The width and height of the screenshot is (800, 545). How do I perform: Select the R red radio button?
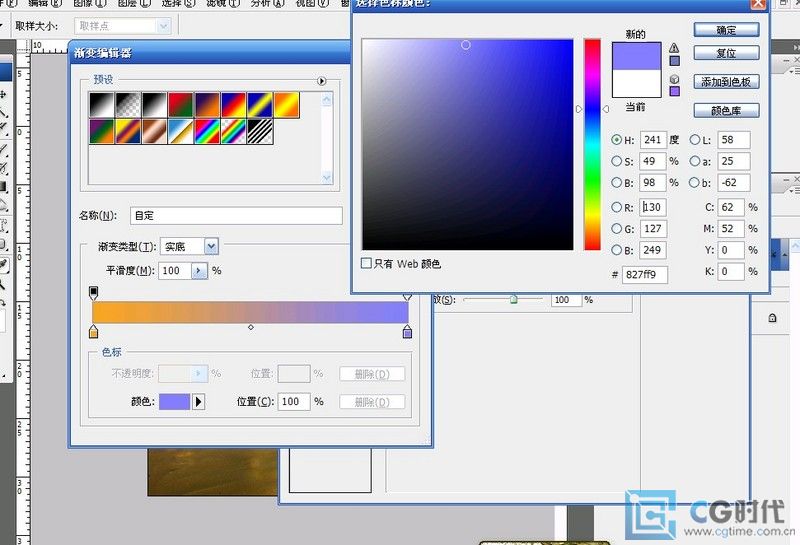616,207
